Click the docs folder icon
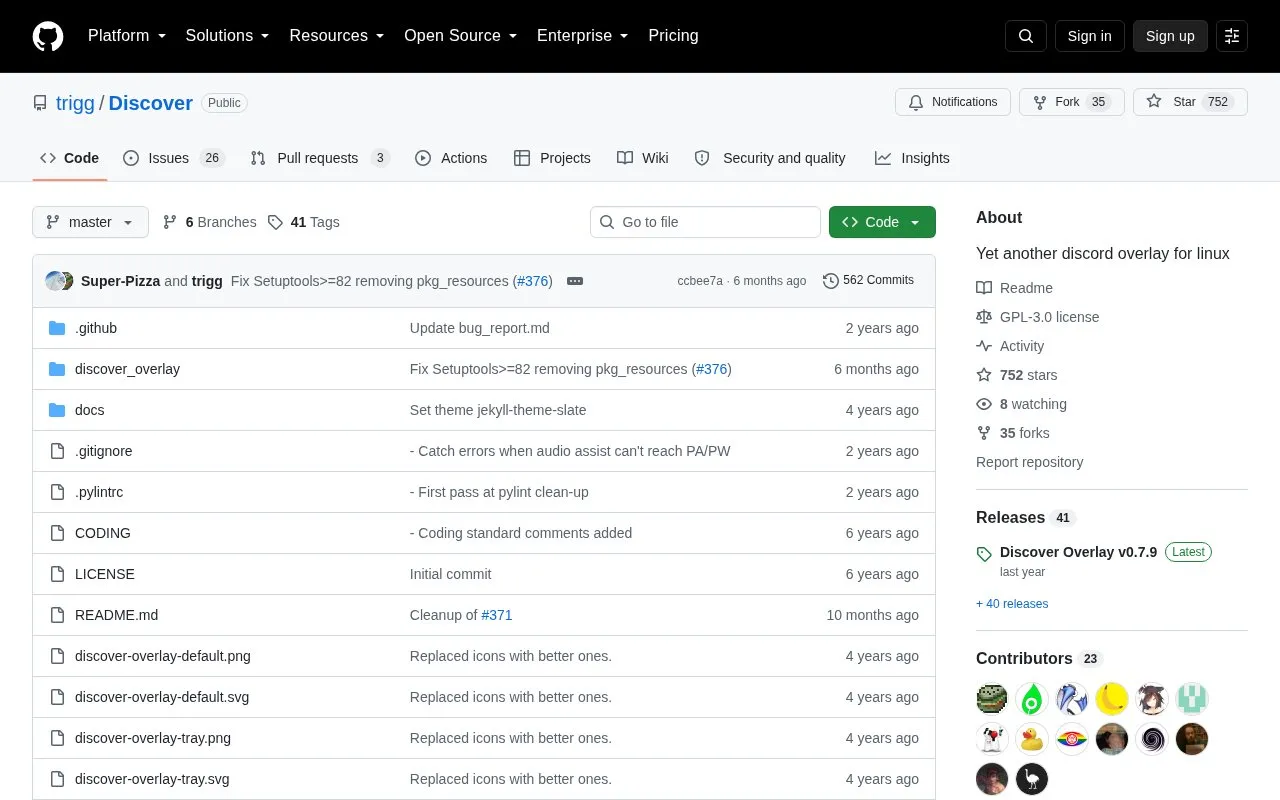 pos(57,410)
